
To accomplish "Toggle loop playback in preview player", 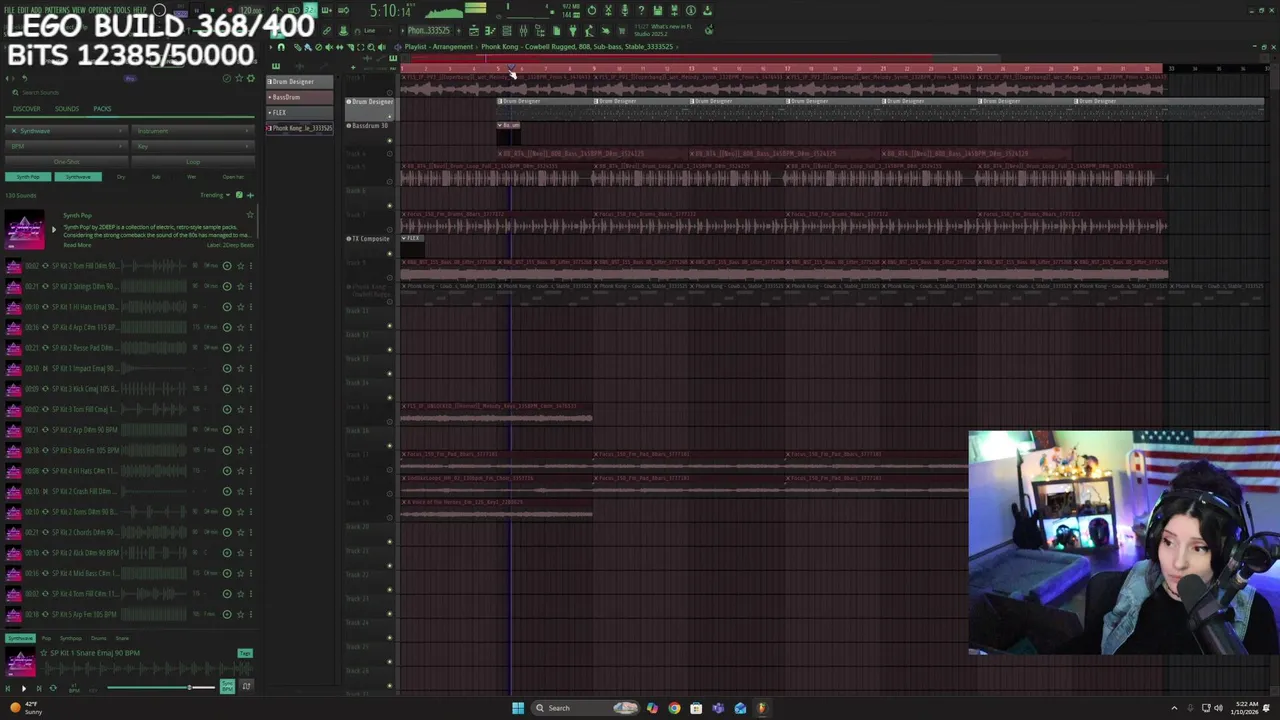I will coord(53,689).
